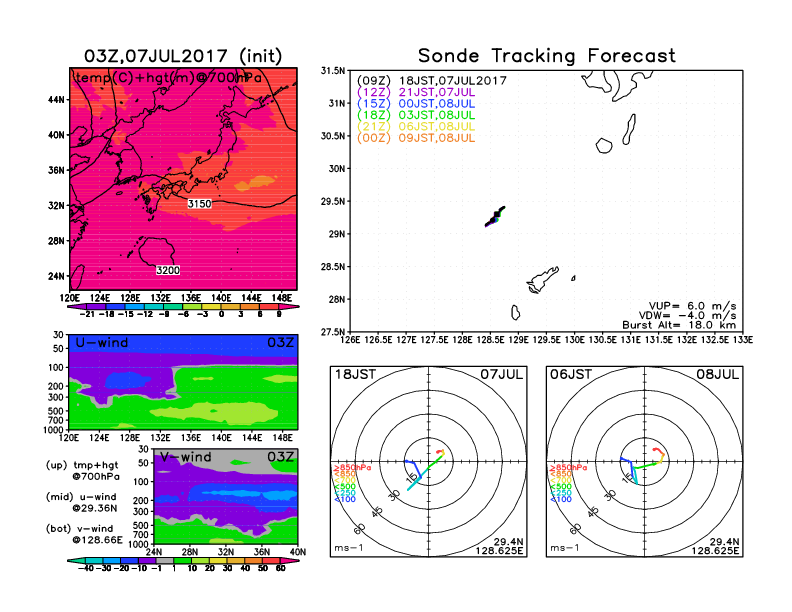
Task: Click the '128.625E' coordinate in the 06JST hodograph
Action: pyautogui.click(x=715, y=550)
